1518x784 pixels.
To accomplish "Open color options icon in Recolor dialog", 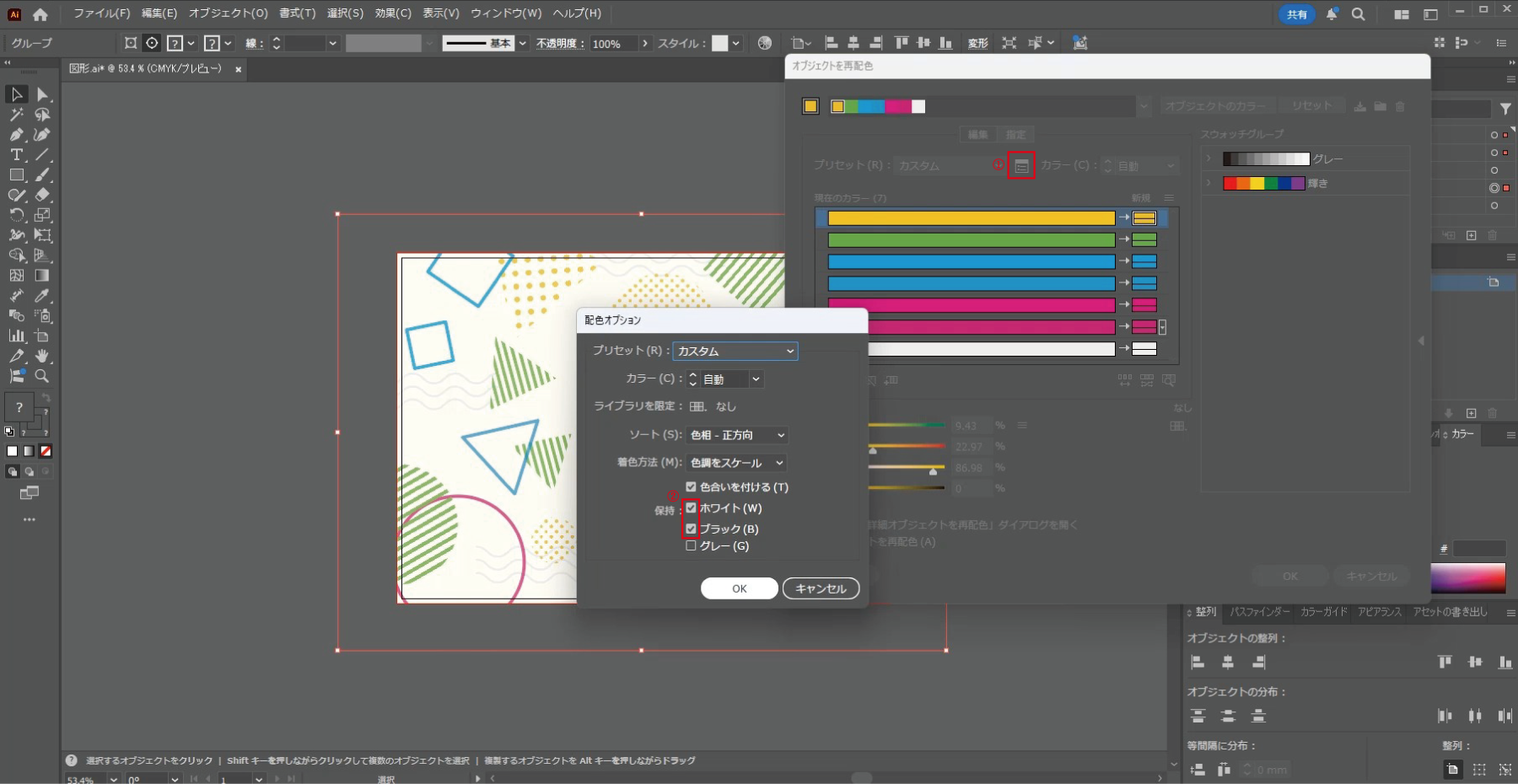I will (x=1021, y=166).
